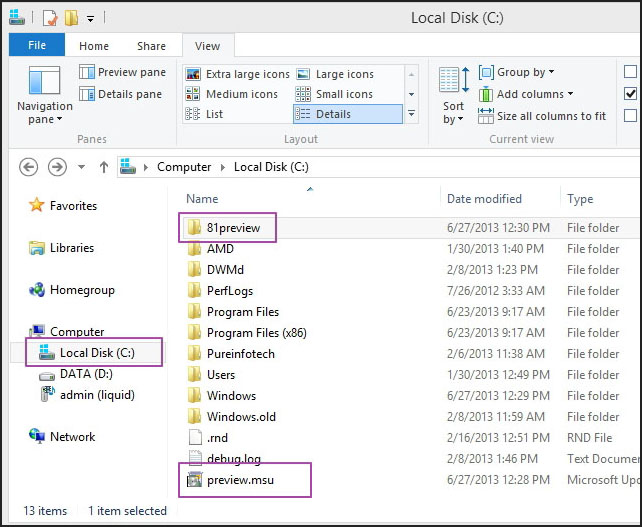
Task: Select DATA (D:) drive in navigation pane
Action: pos(76,374)
